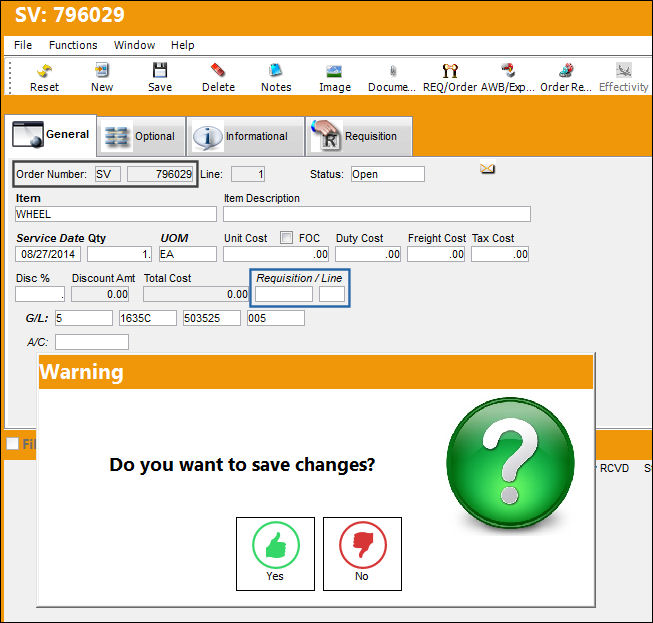The height and width of the screenshot is (623, 653).
Task: Click the envelope mail icon near Status
Action: (487, 168)
